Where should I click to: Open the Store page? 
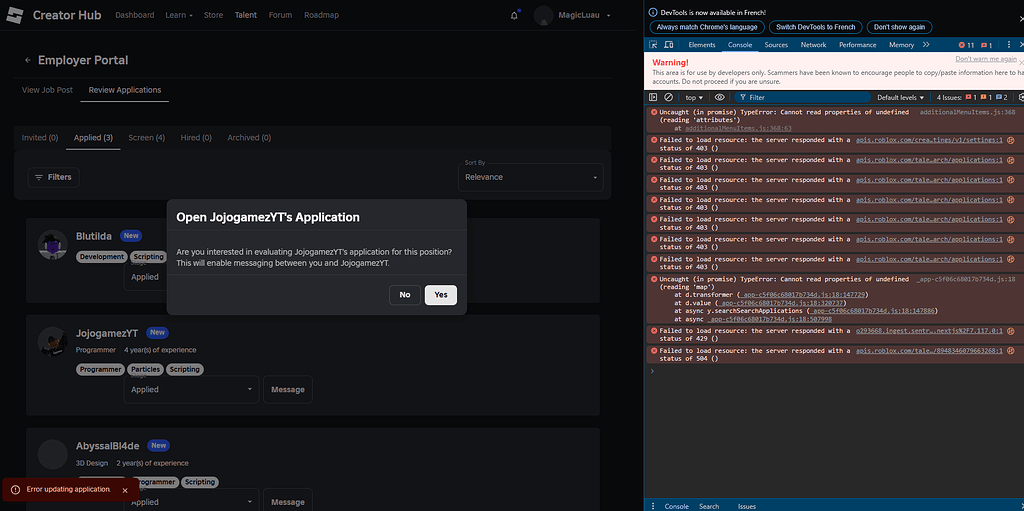click(213, 15)
